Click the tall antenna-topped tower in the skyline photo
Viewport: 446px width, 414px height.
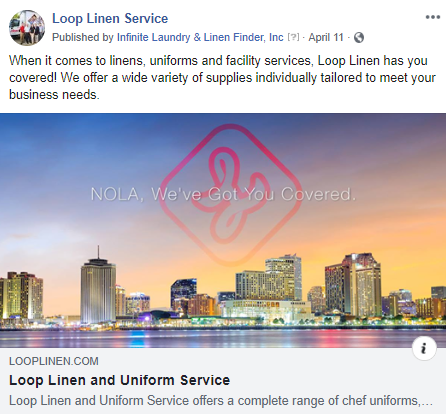(x=98, y=286)
